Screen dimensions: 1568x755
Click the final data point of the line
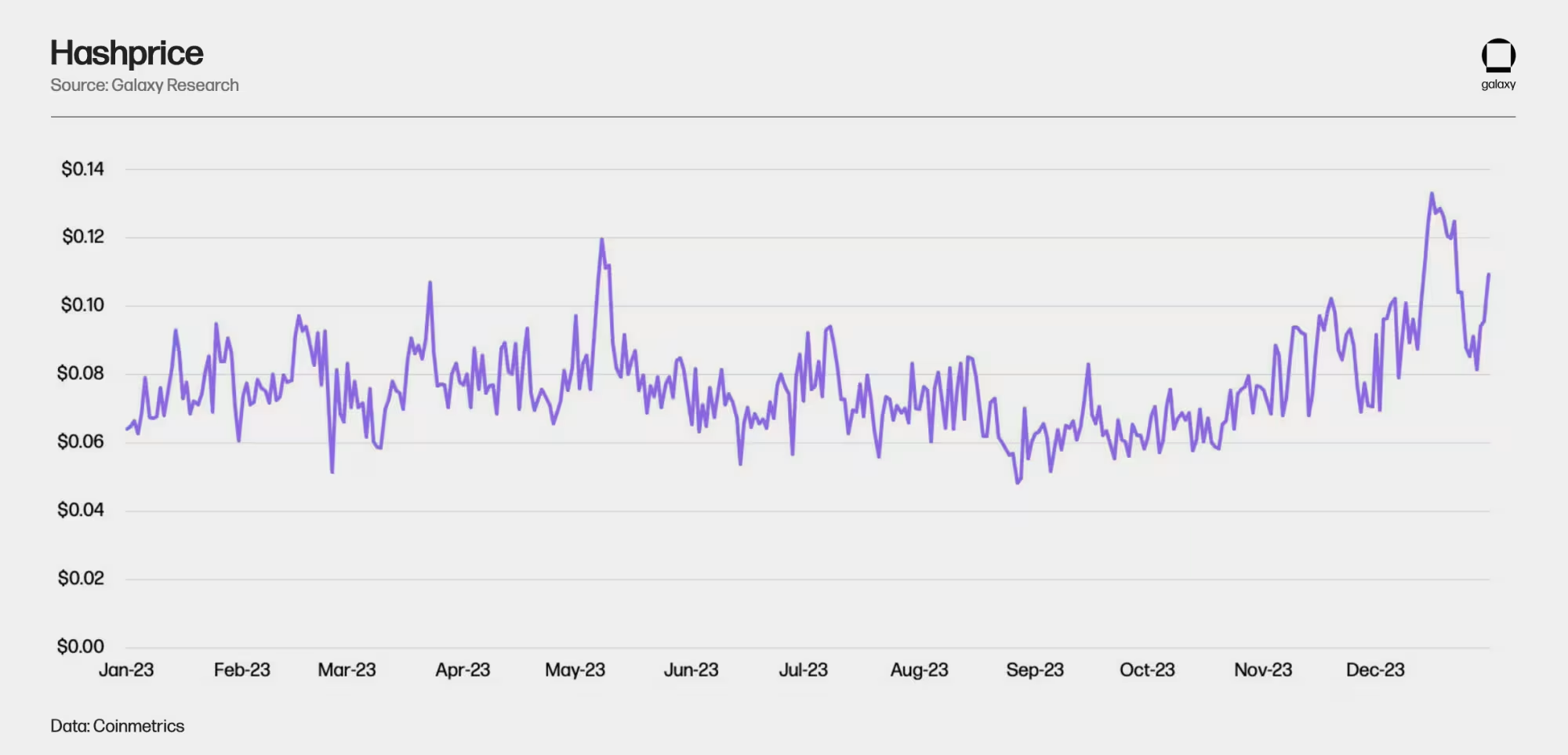pyautogui.click(x=1488, y=274)
